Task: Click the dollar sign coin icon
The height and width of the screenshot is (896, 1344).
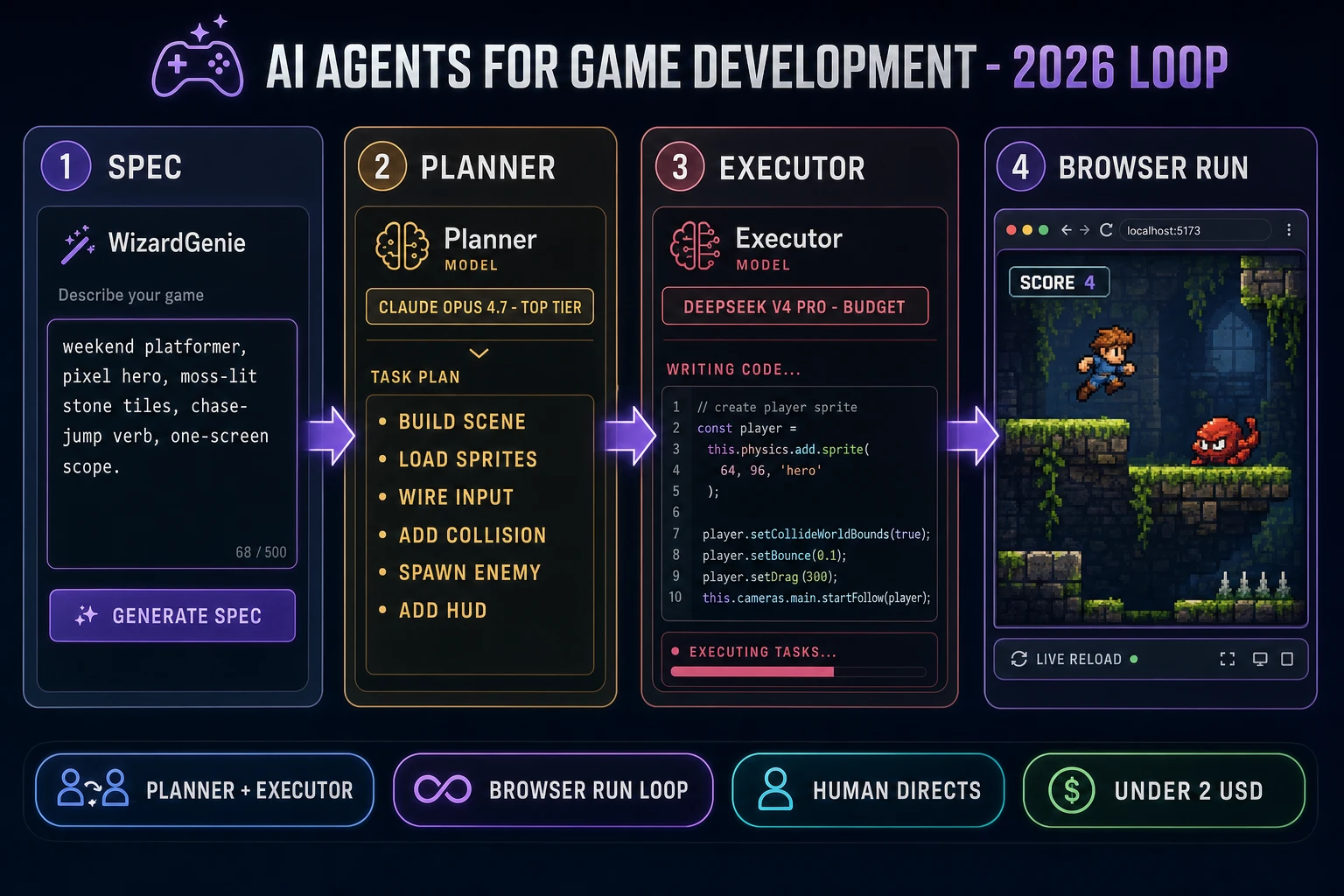Action: (x=1071, y=790)
